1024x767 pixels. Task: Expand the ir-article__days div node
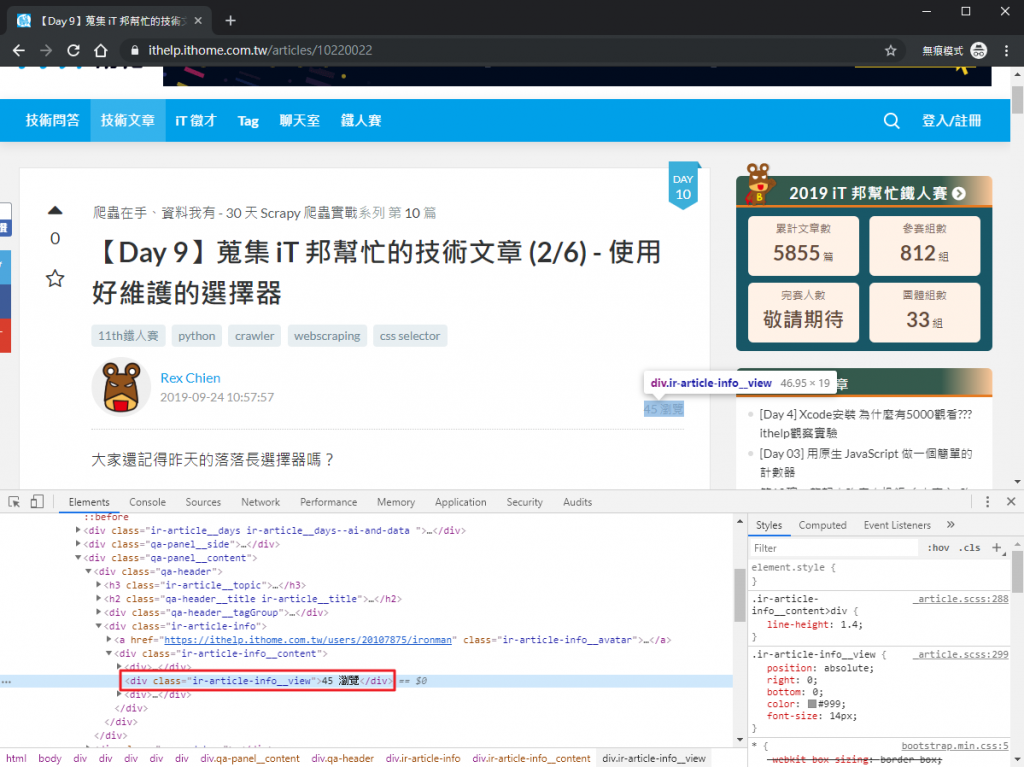click(78, 530)
